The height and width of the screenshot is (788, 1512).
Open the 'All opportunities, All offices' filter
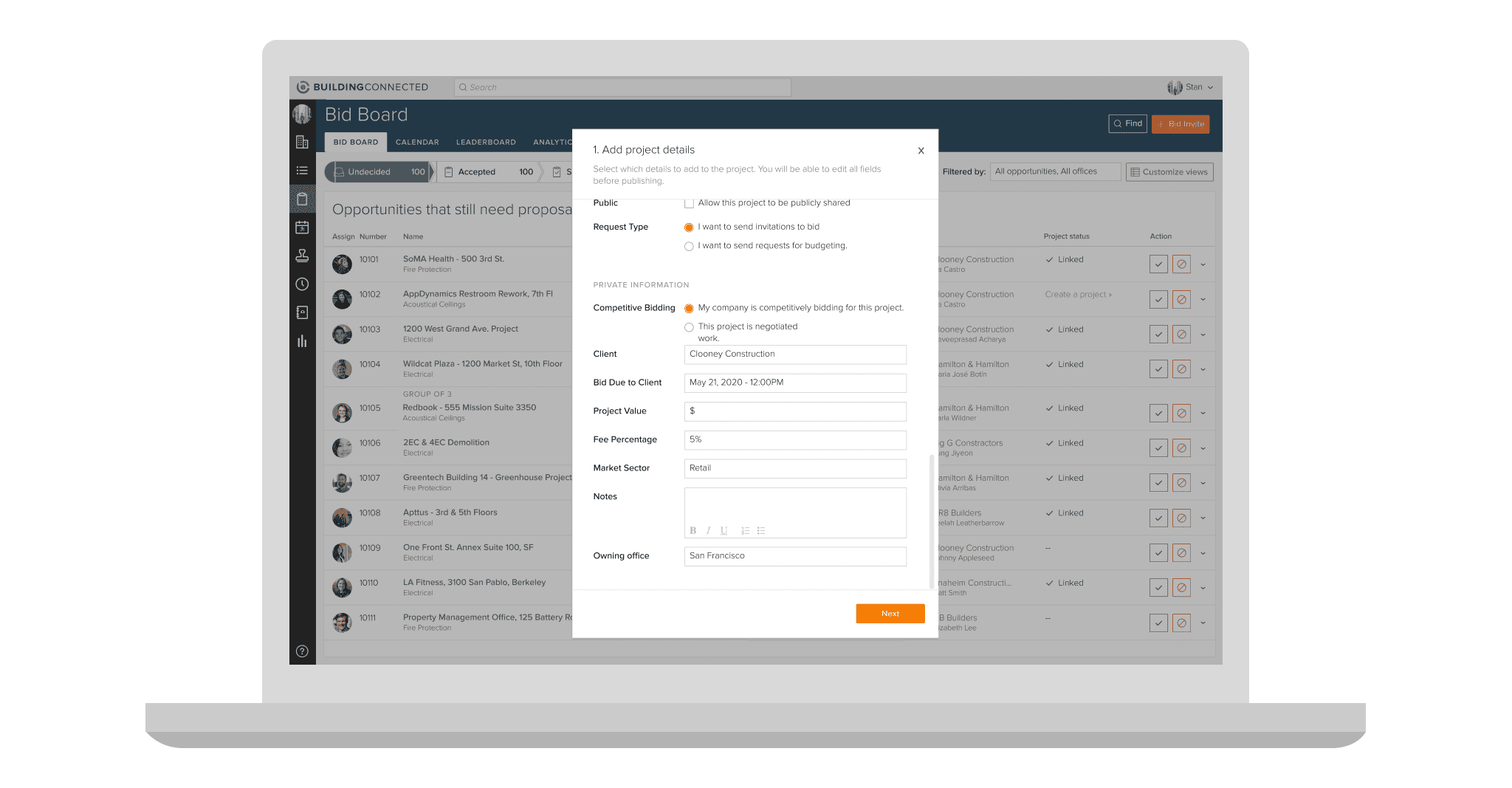pos(1055,171)
